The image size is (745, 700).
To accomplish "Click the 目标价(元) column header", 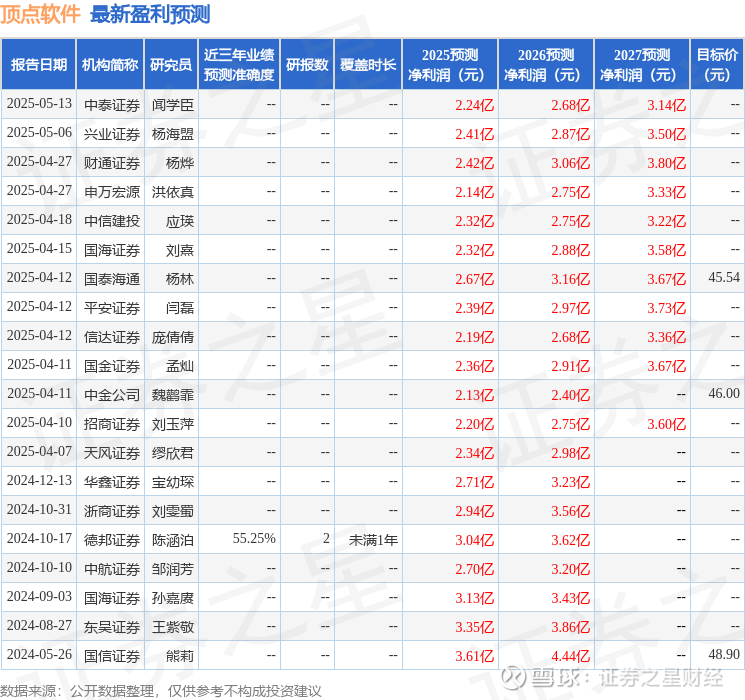I will pos(717,64).
